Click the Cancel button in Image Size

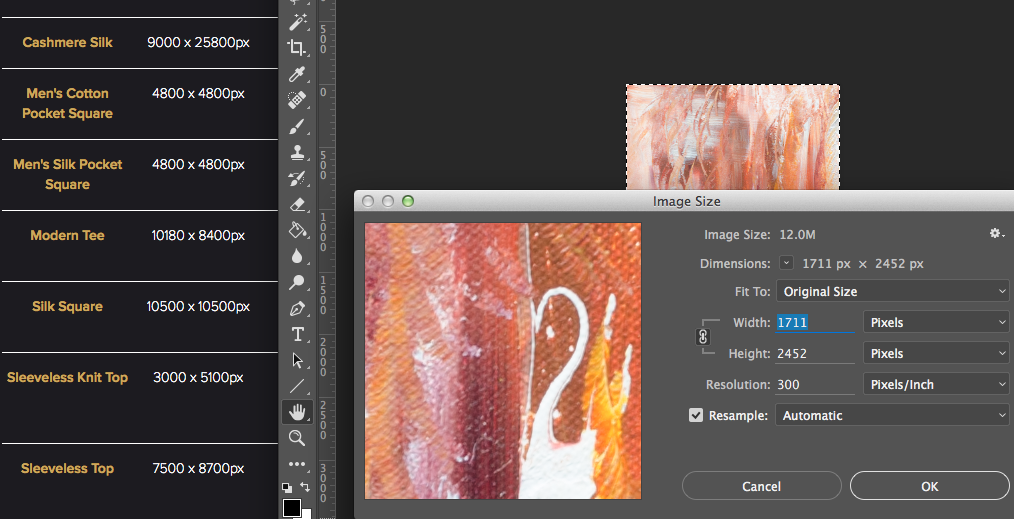pos(761,486)
